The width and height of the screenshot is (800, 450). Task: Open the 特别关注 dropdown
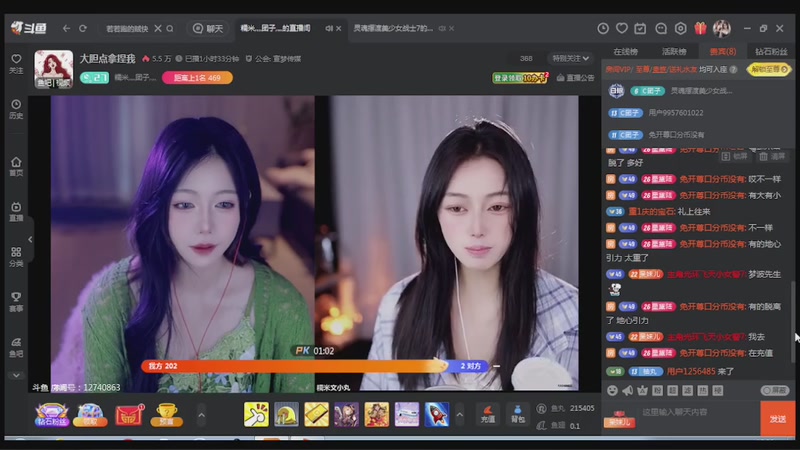570,59
